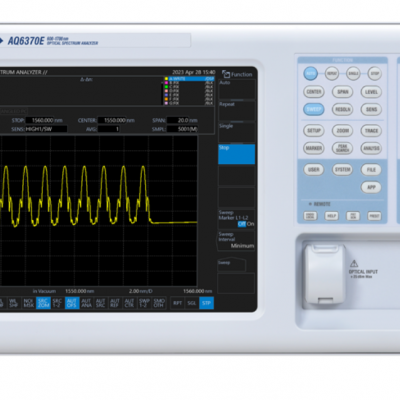Toggle the AUT ANA status button
Screen dimensions: 400x400
(86, 303)
